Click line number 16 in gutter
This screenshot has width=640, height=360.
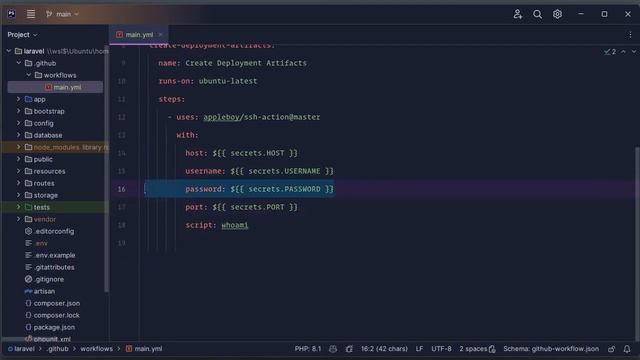pos(122,189)
